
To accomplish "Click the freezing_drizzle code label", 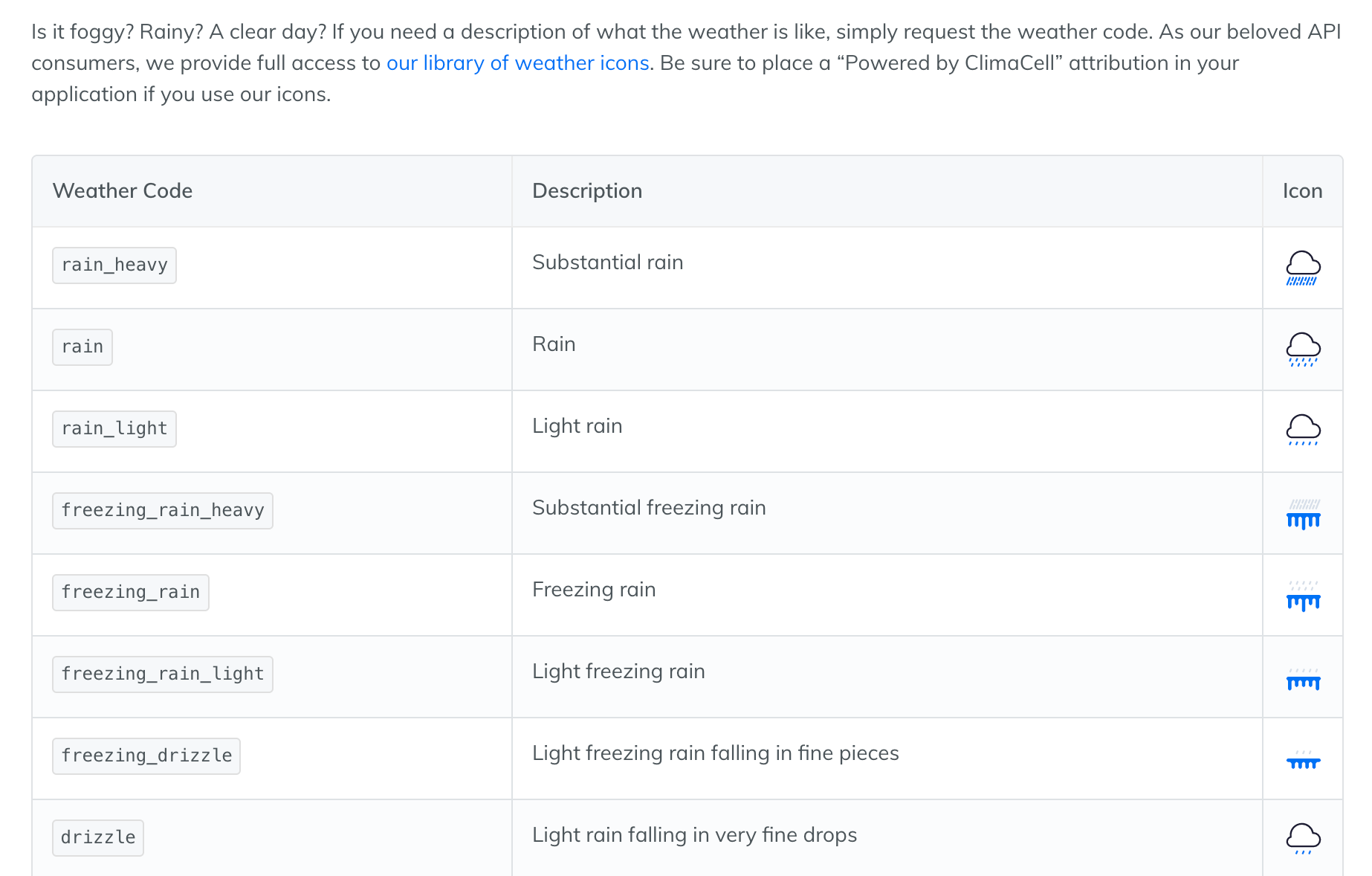I will pyautogui.click(x=146, y=756).
